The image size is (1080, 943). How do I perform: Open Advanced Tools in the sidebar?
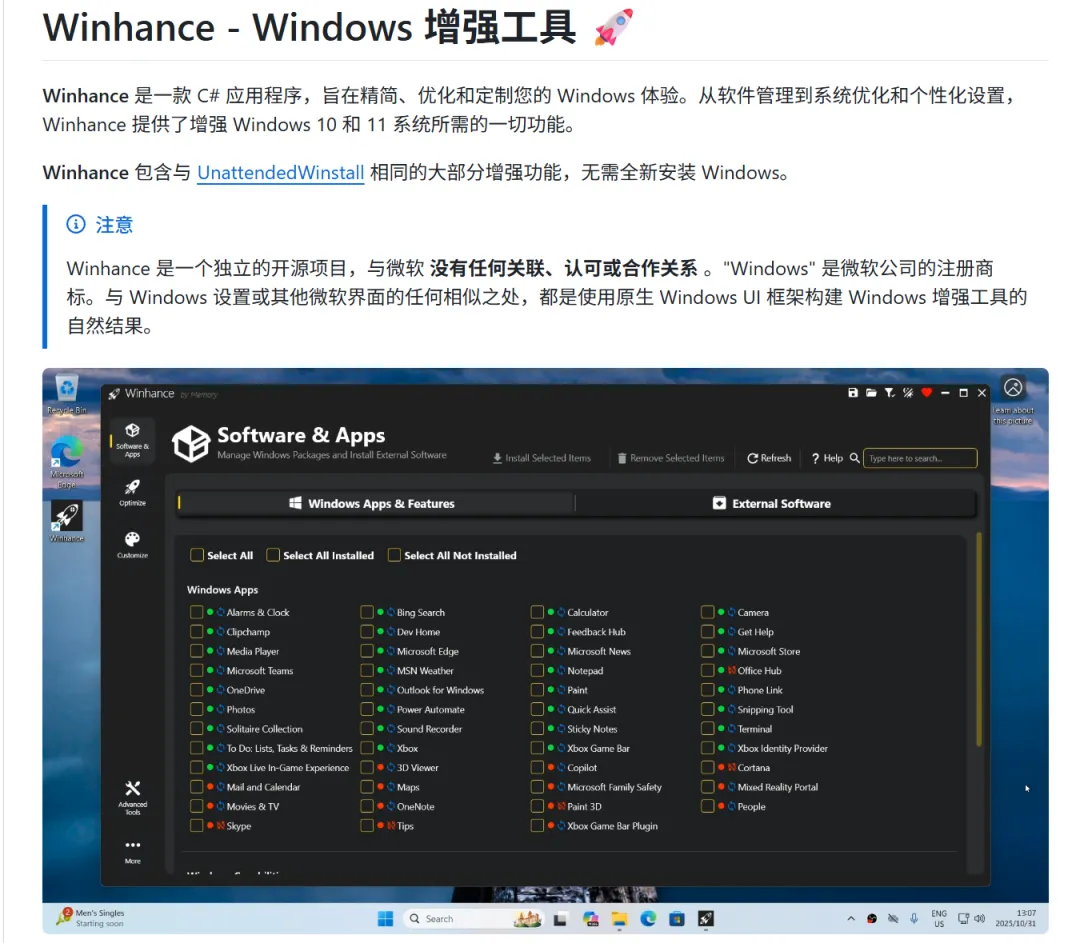[x=132, y=797]
